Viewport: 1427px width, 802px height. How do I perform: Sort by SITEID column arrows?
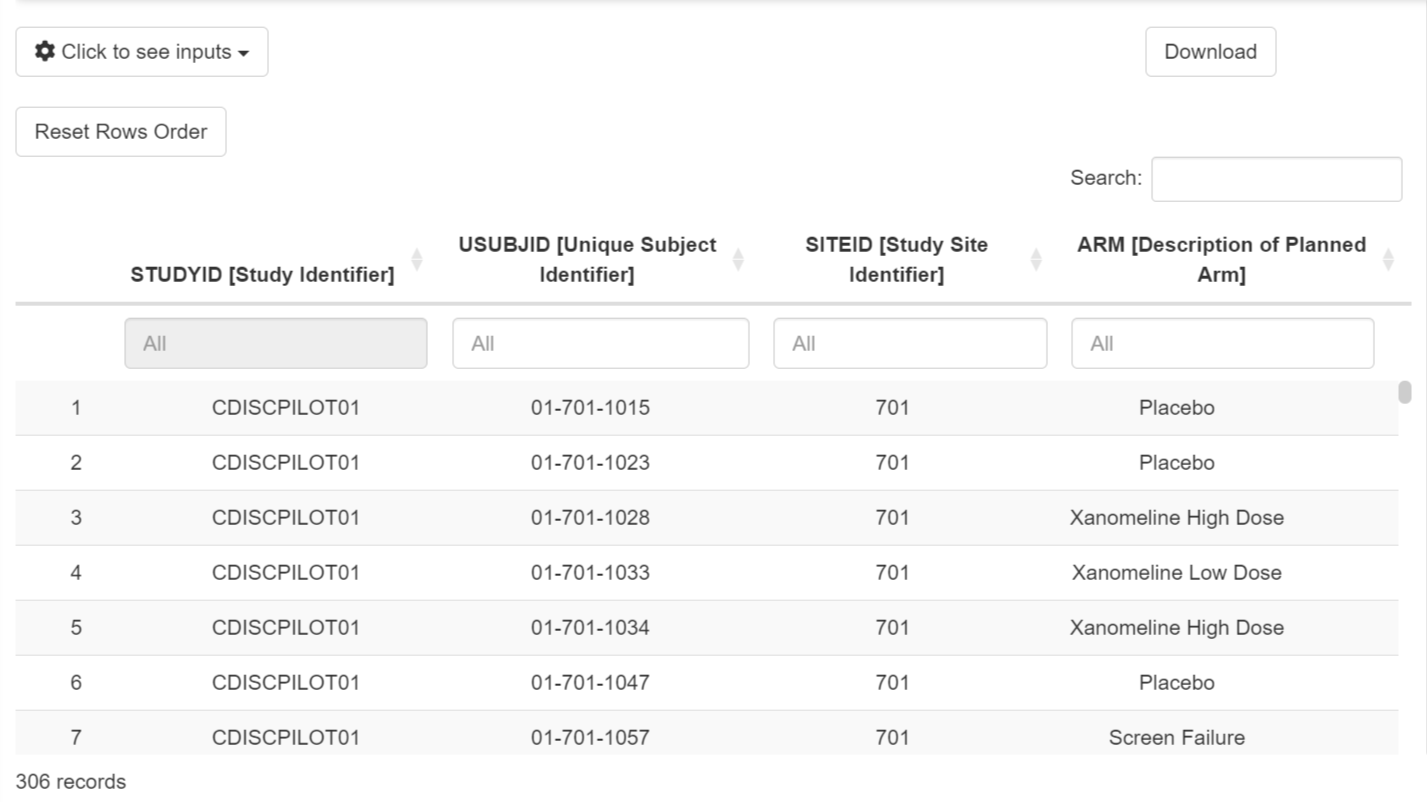click(1036, 260)
